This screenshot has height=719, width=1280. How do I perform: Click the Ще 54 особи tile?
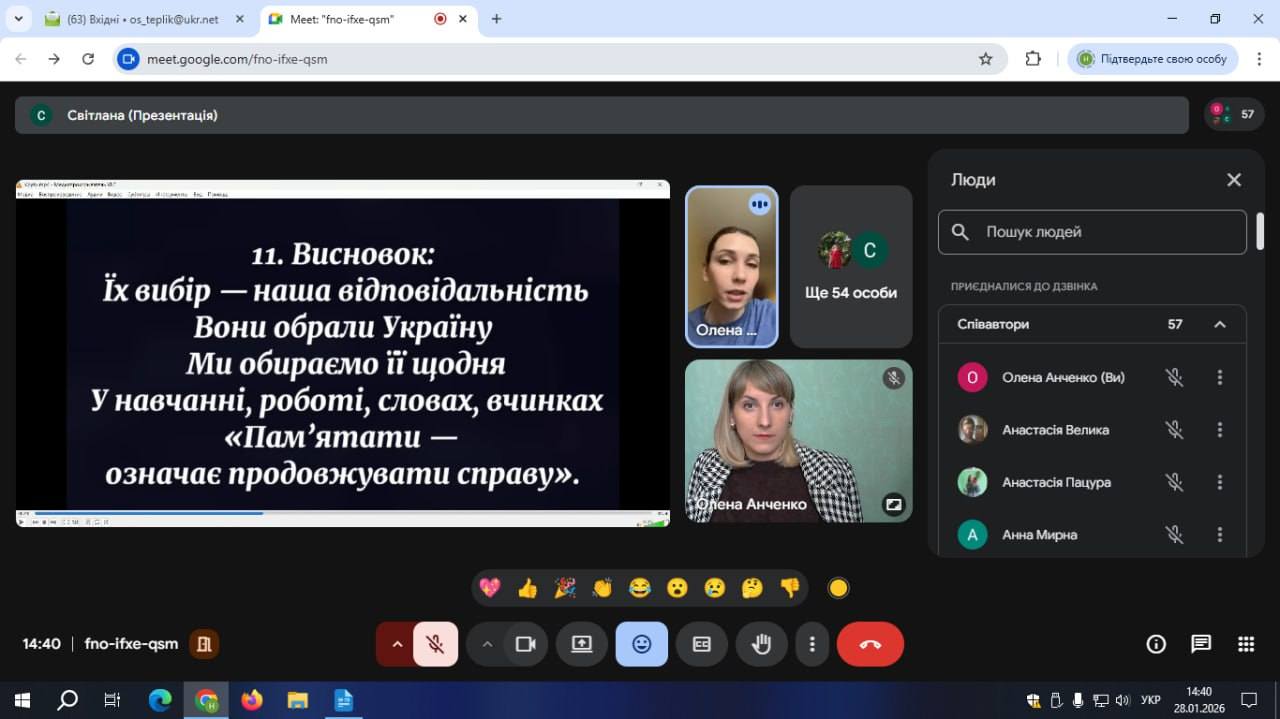point(850,267)
